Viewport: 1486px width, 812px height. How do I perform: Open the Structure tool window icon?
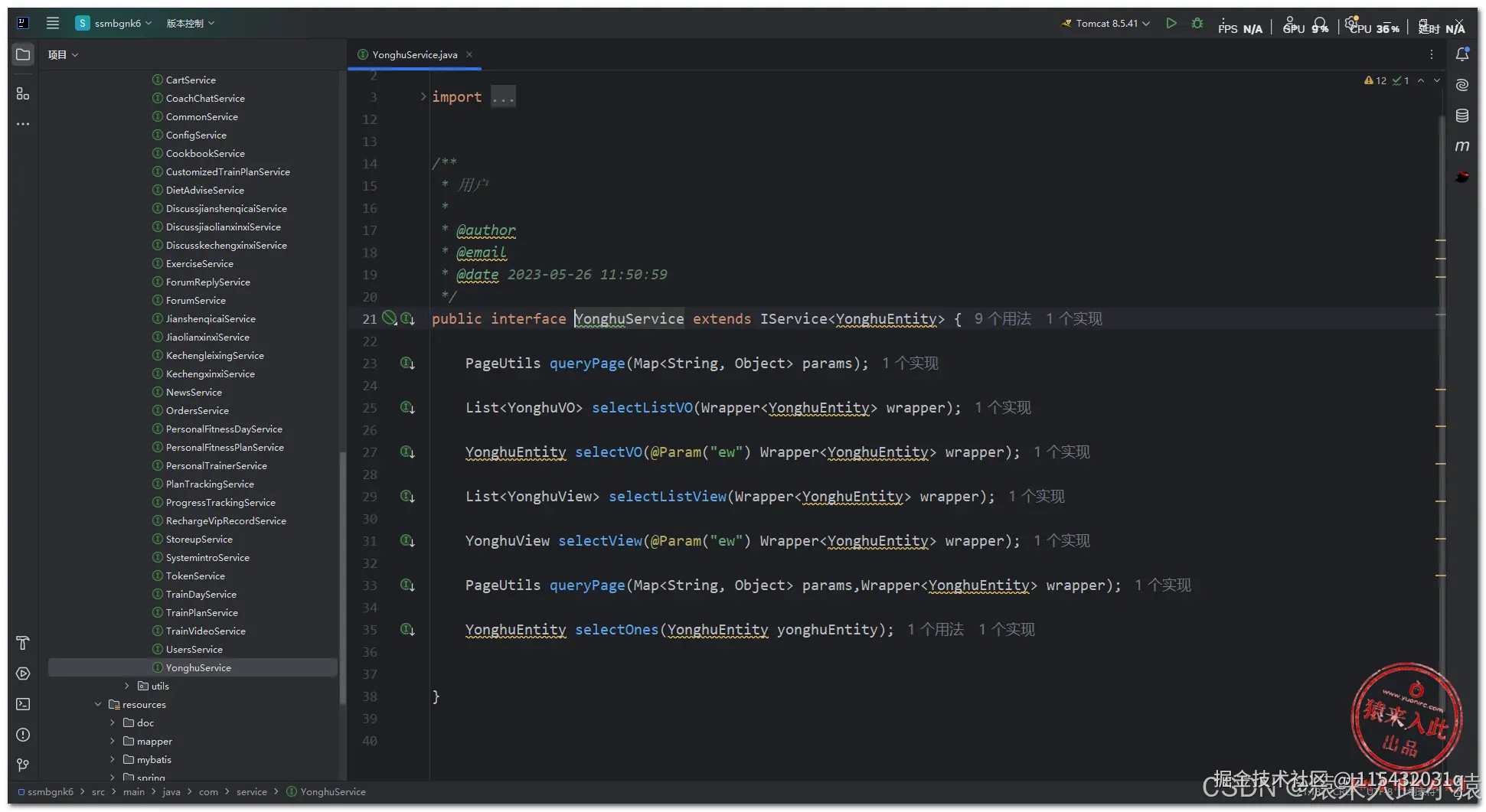(23, 93)
